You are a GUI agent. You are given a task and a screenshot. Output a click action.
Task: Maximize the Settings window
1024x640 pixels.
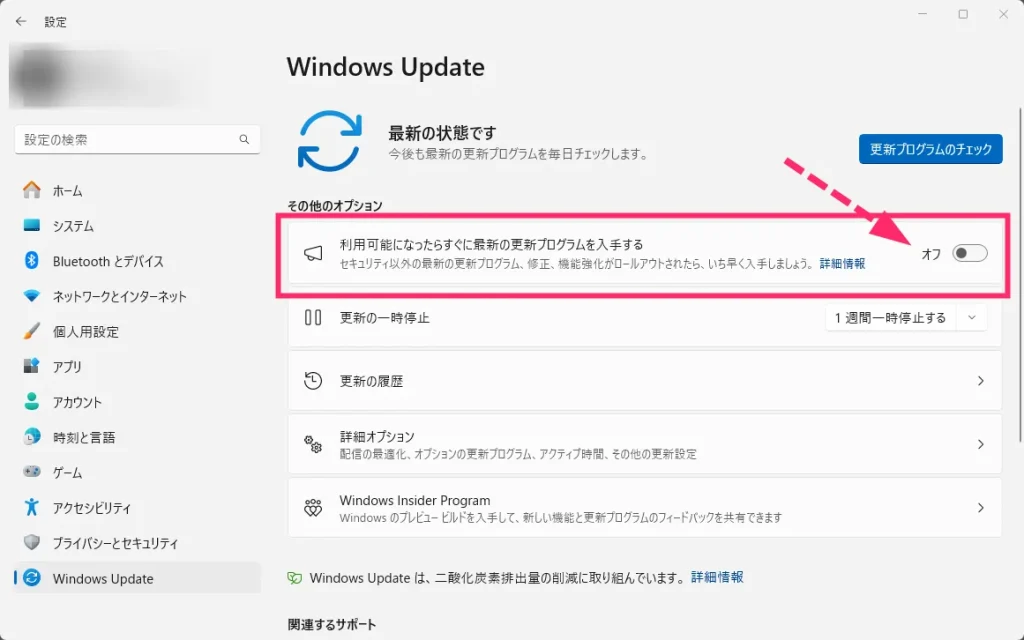[963, 14]
